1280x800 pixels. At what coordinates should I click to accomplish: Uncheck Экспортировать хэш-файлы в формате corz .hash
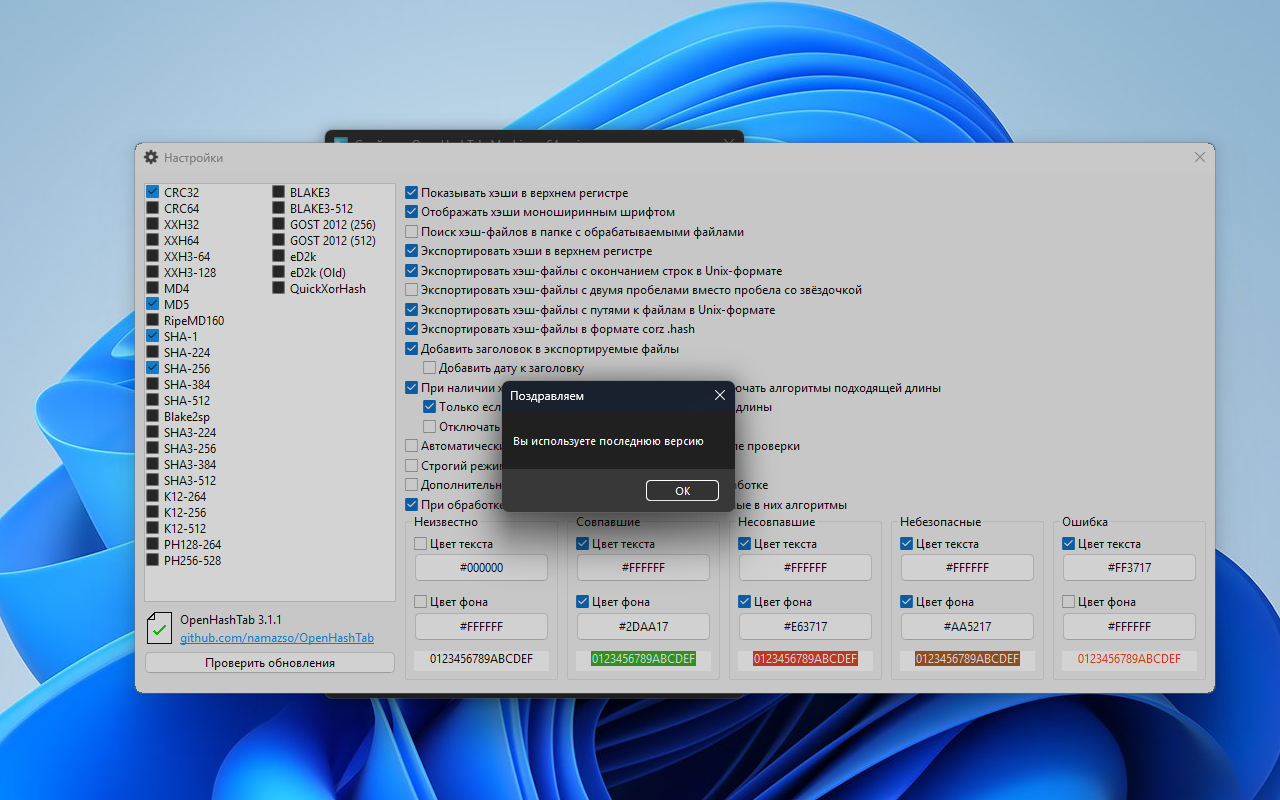pos(412,329)
